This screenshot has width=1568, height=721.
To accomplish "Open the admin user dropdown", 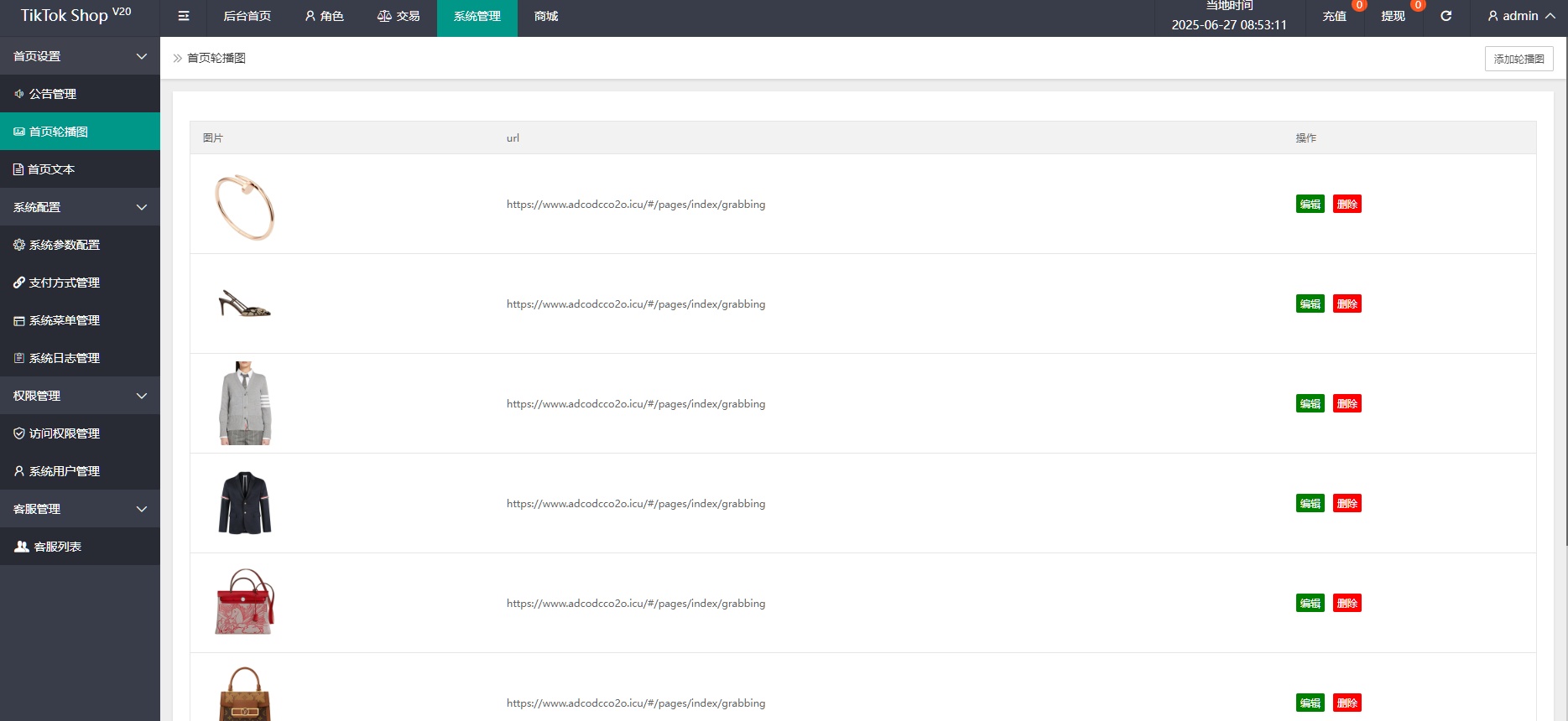I will pos(1520,16).
